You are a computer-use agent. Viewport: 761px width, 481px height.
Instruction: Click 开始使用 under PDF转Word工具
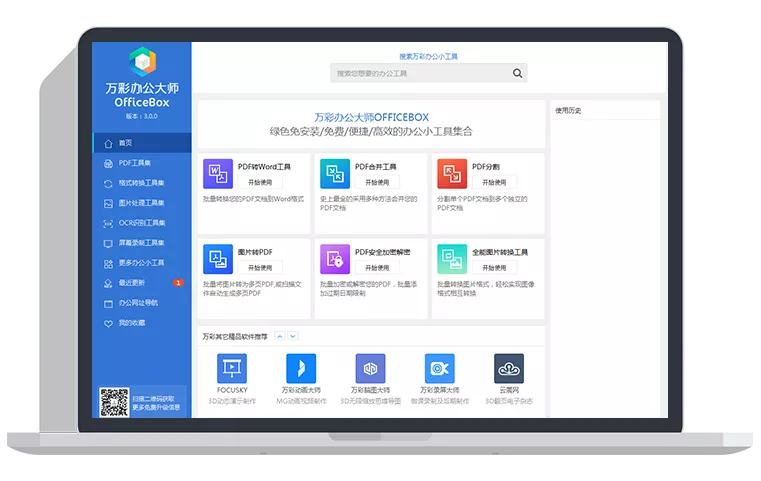(x=260, y=182)
